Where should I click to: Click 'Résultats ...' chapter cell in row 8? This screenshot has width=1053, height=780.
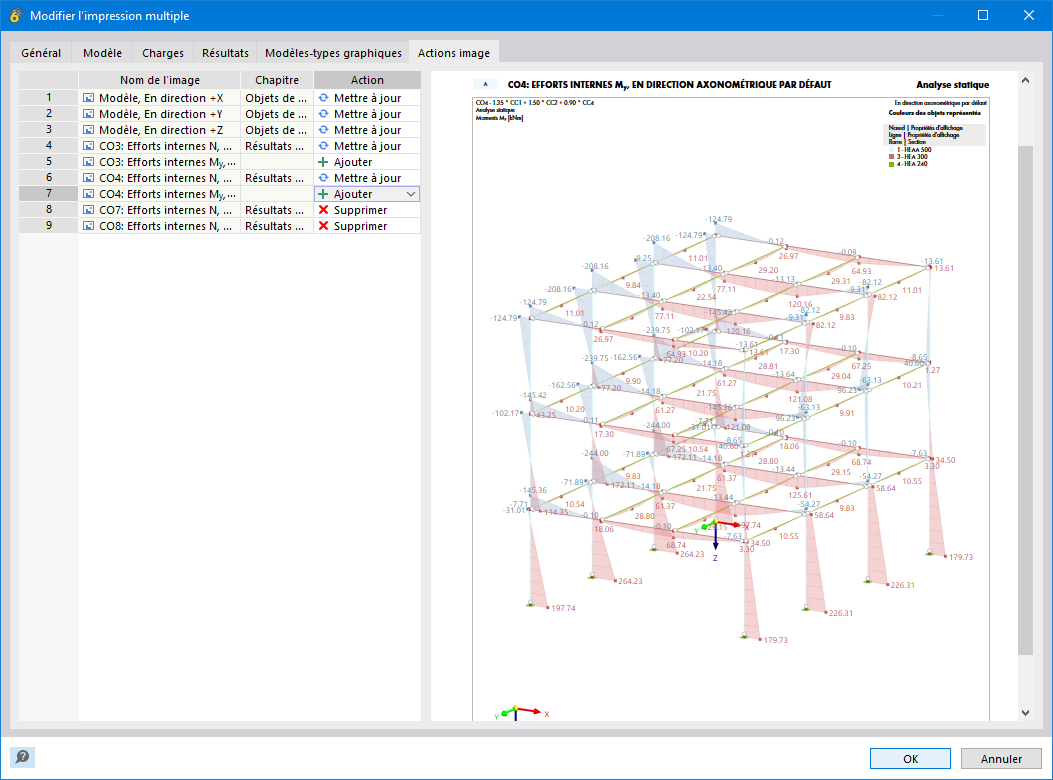[277, 210]
